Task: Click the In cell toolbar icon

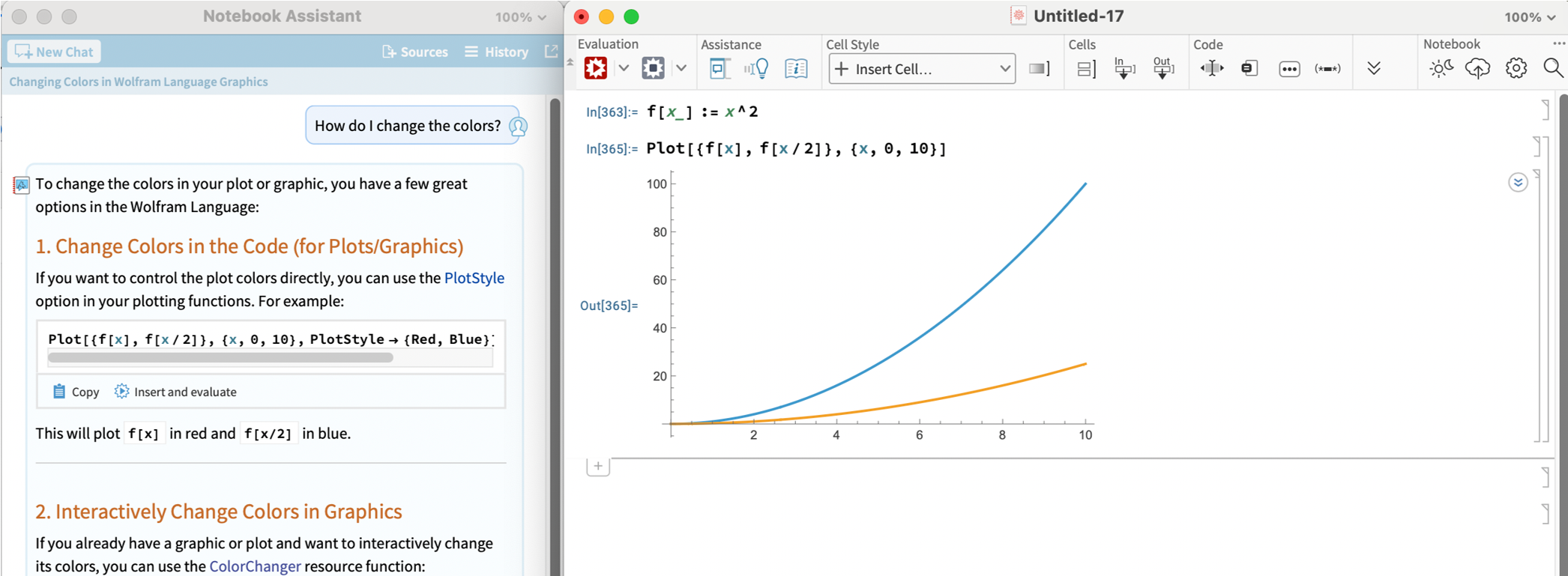Action: click(1124, 68)
